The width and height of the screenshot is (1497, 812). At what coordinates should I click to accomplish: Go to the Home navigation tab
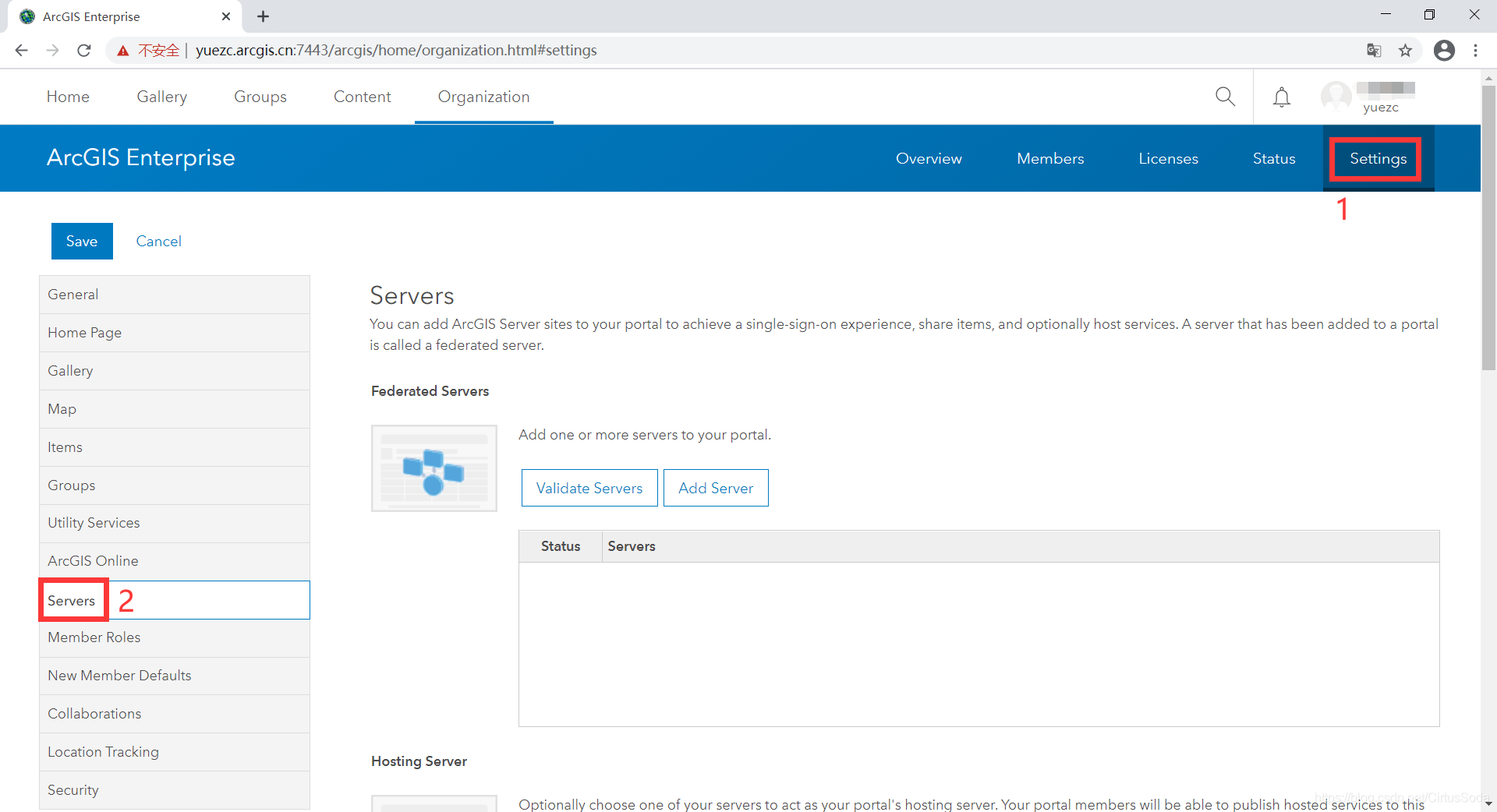(68, 97)
